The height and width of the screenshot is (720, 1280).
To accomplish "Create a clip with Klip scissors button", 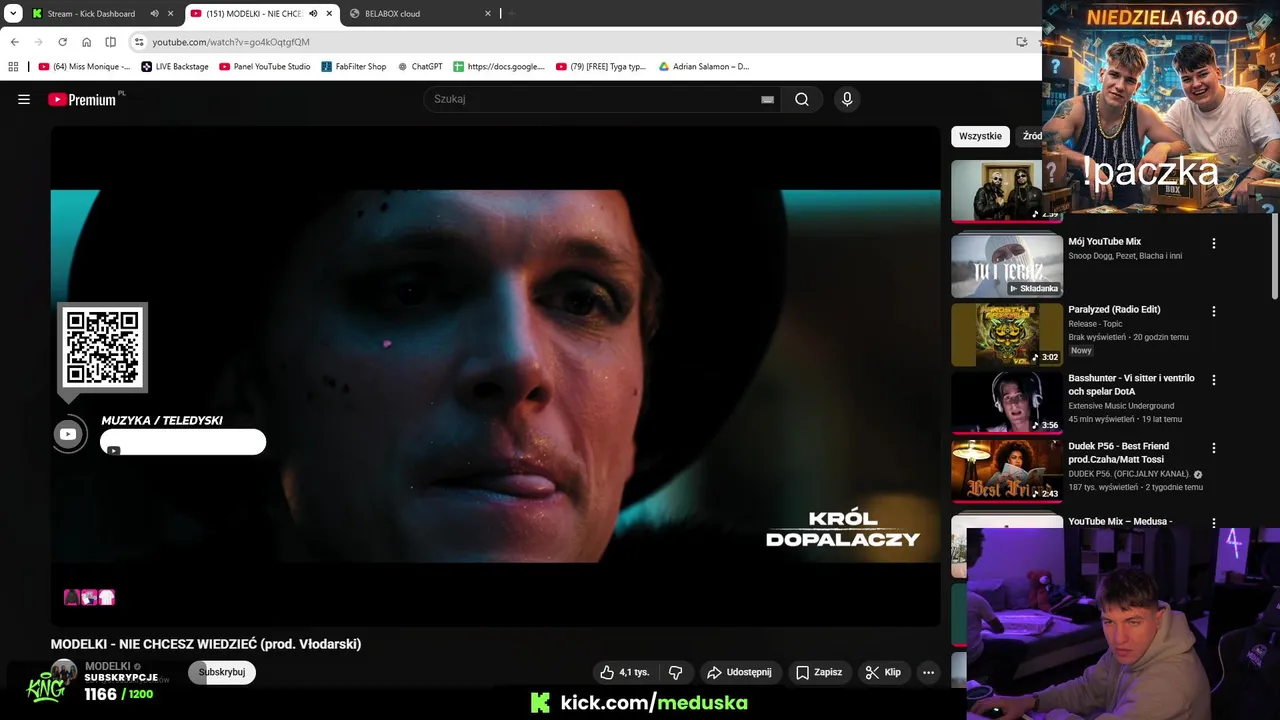I will coord(883,672).
